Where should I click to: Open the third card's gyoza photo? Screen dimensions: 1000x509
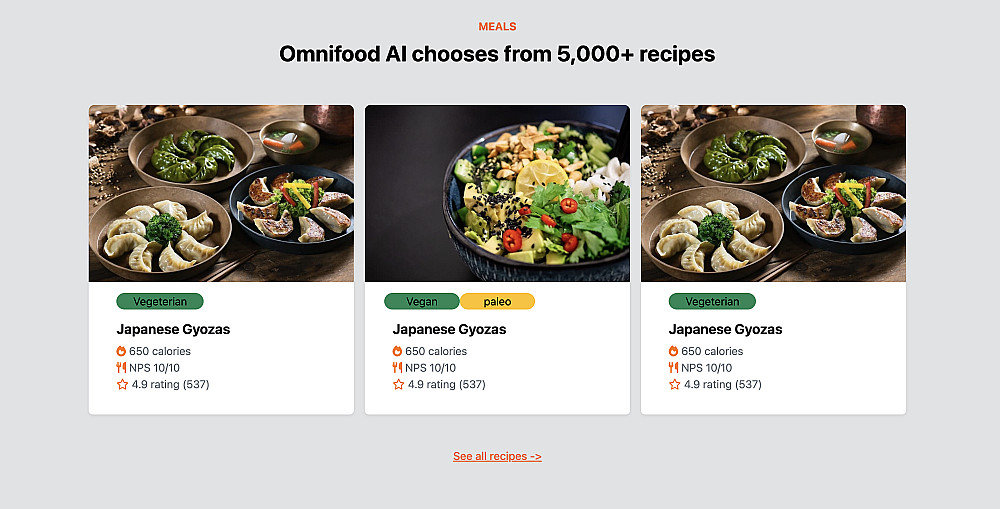774,193
